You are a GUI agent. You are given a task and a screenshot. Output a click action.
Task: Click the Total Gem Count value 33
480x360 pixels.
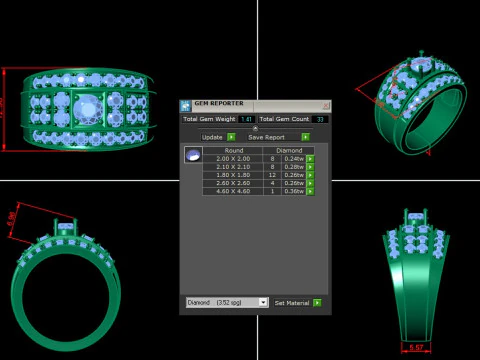pyautogui.click(x=320, y=119)
